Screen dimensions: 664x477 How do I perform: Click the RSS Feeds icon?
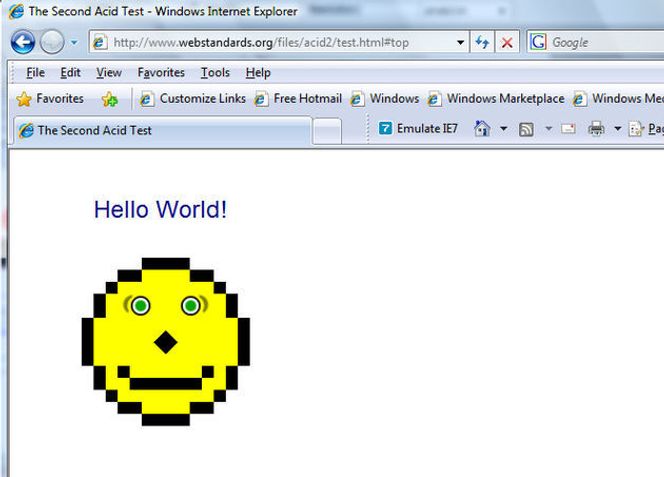(526, 129)
